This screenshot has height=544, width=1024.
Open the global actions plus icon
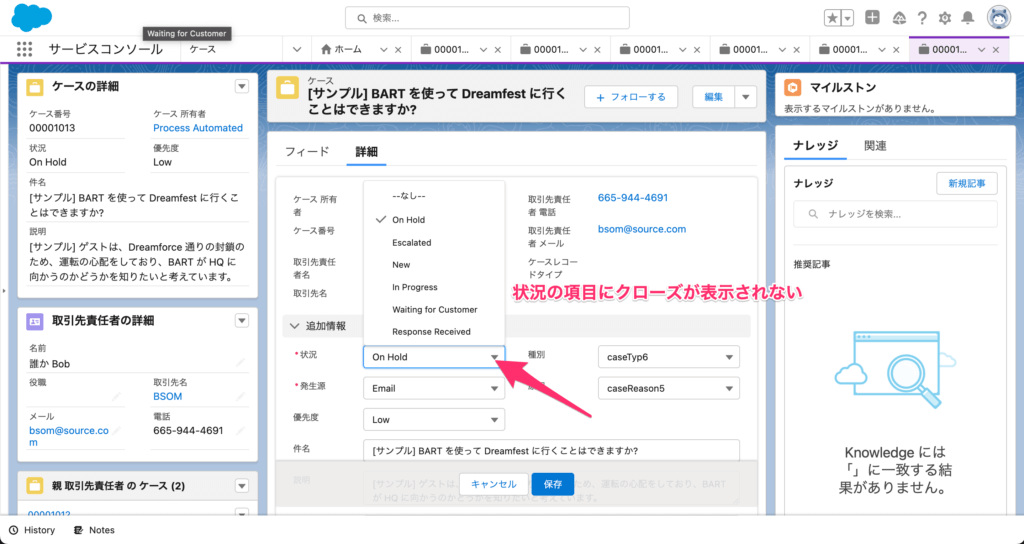(x=872, y=18)
